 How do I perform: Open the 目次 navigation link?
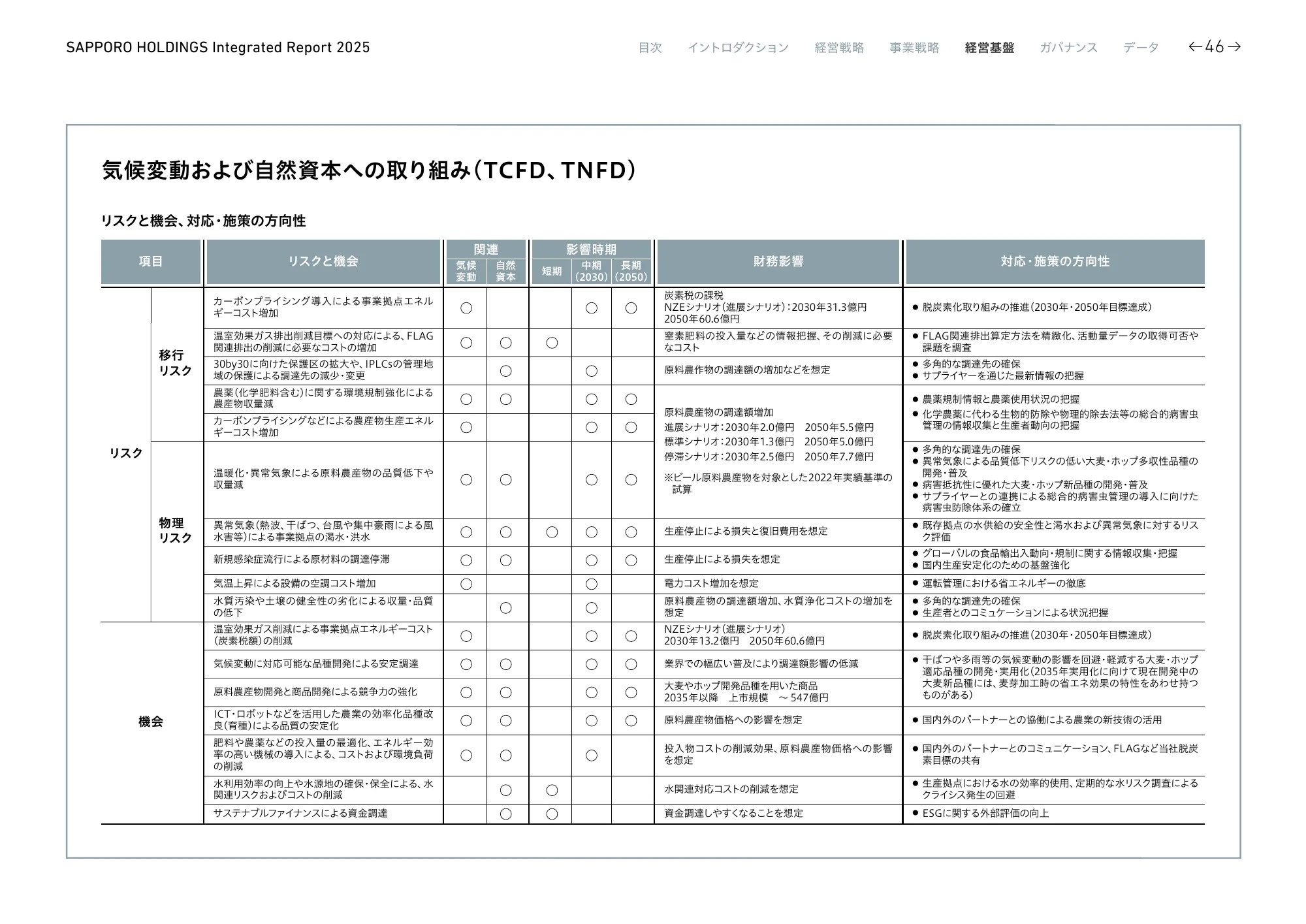[x=650, y=48]
